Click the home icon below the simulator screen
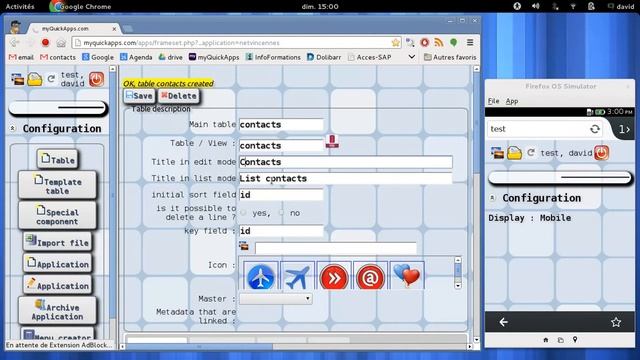Screen dimensions: 640x360 pyautogui.click(x=546, y=340)
